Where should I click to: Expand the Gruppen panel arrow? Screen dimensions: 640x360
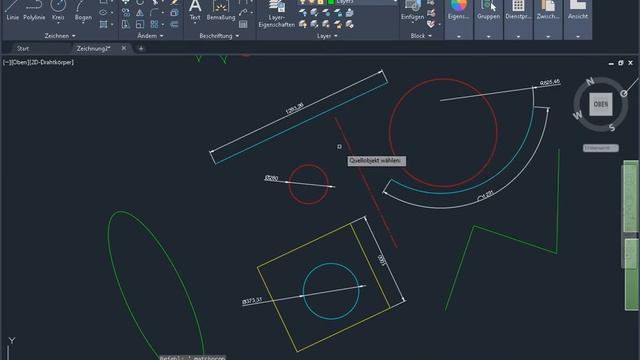[x=488, y=36]
